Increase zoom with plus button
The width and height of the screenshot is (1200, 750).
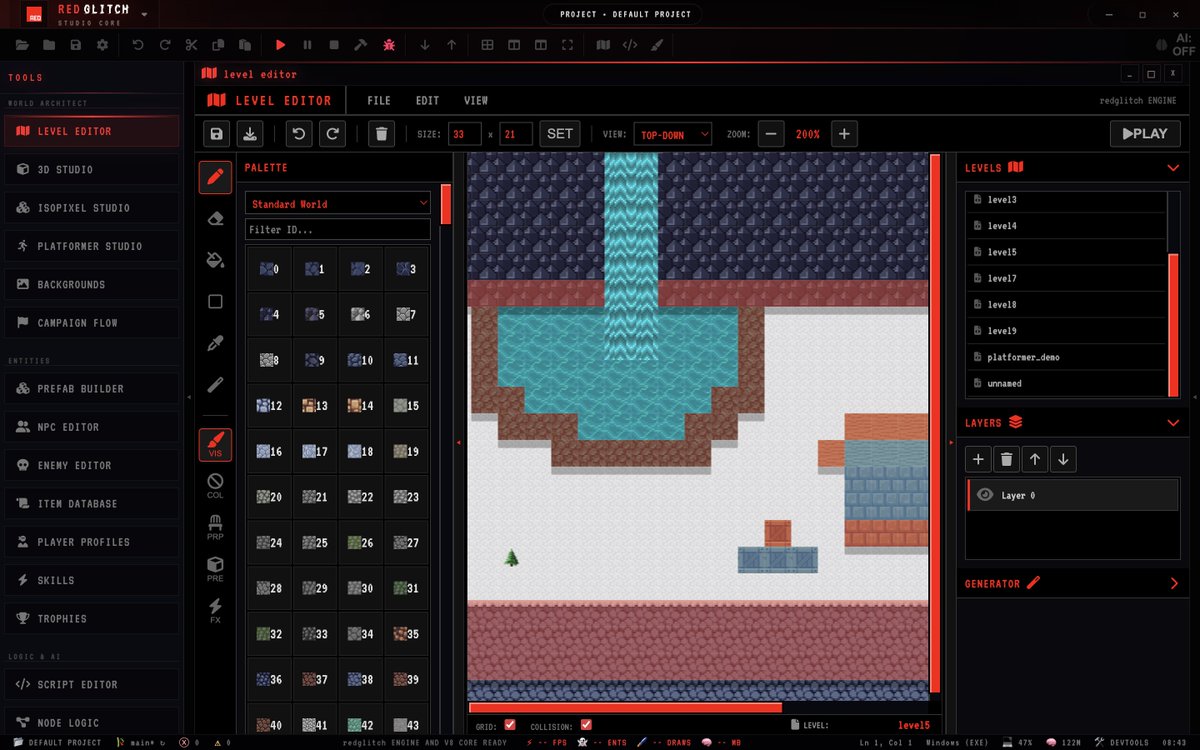point(844,134)
